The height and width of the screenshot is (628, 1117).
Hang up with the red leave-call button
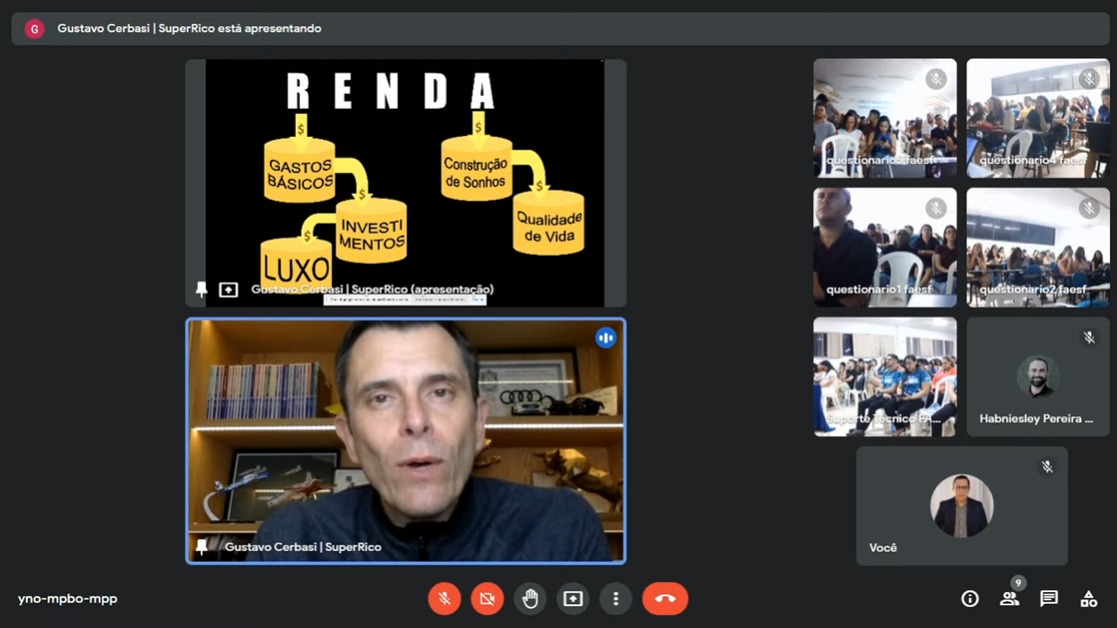(x=665, y=599)
